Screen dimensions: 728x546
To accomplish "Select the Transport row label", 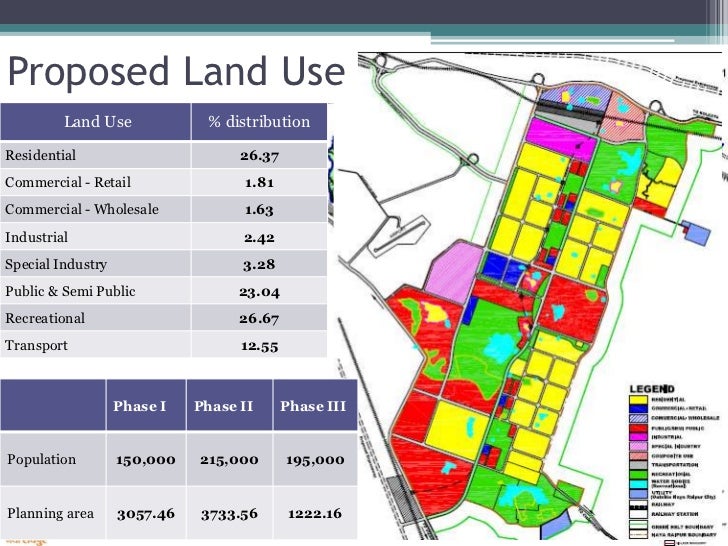I will (x=36, y=345).
